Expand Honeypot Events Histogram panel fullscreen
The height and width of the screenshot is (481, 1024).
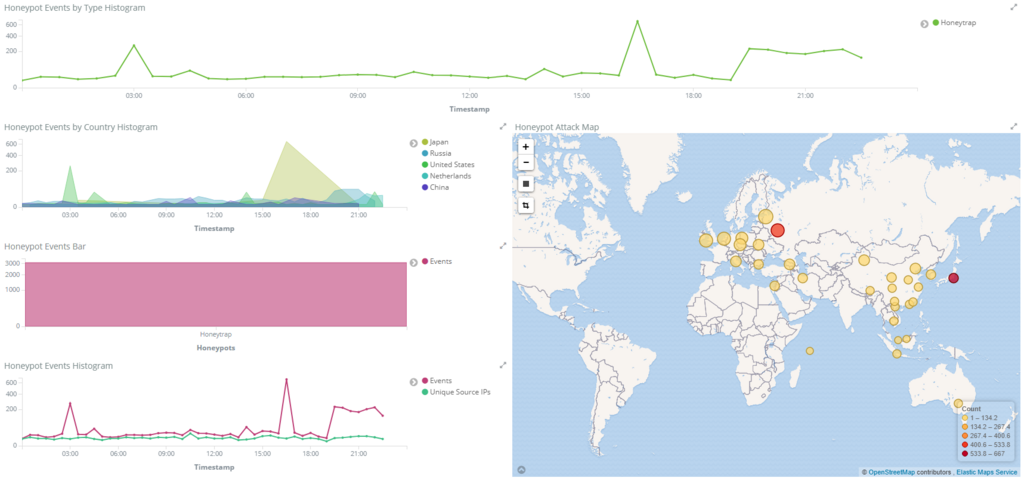pyautogui.click(x=503, y=365)
